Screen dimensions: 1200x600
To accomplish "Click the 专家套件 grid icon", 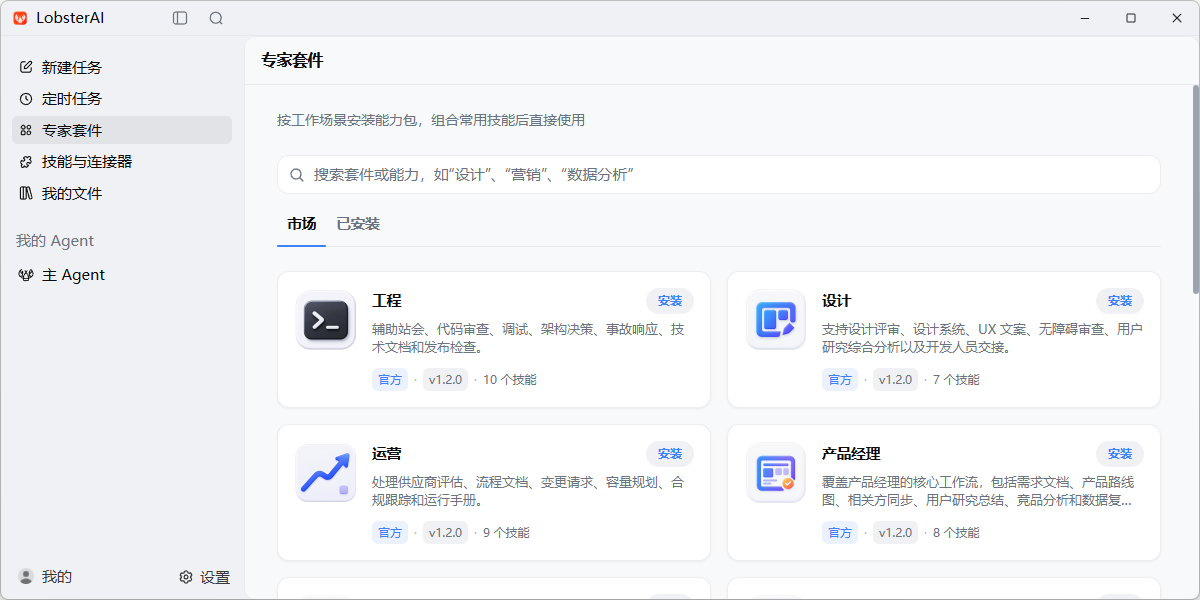I will tap(26, 130).
